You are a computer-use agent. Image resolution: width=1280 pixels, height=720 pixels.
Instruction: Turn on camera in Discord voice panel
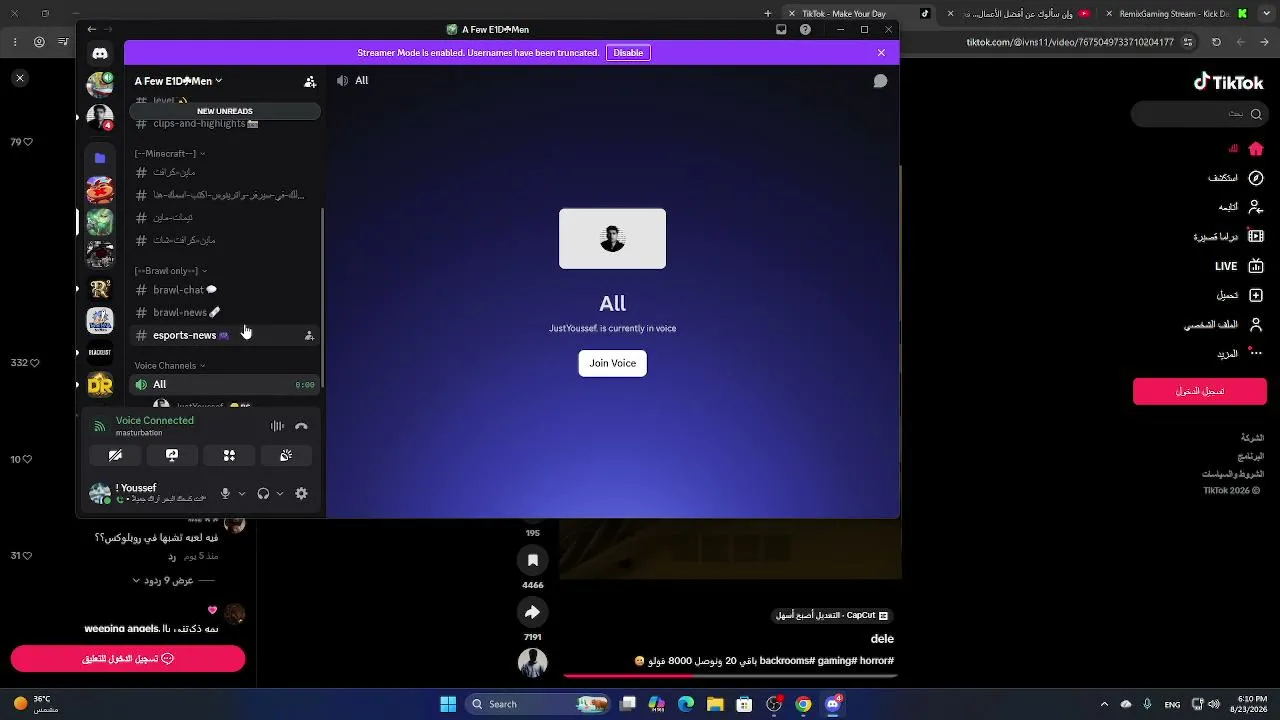pos(115,456)
